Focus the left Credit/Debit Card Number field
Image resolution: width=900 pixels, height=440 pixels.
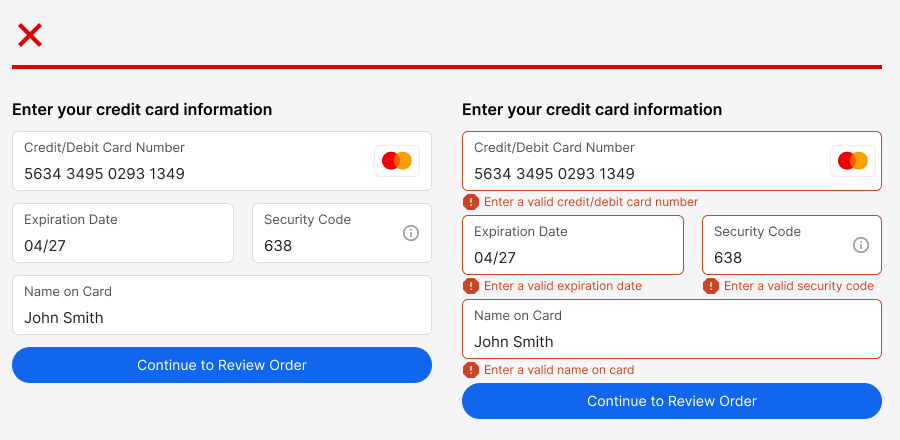point(190,162)
